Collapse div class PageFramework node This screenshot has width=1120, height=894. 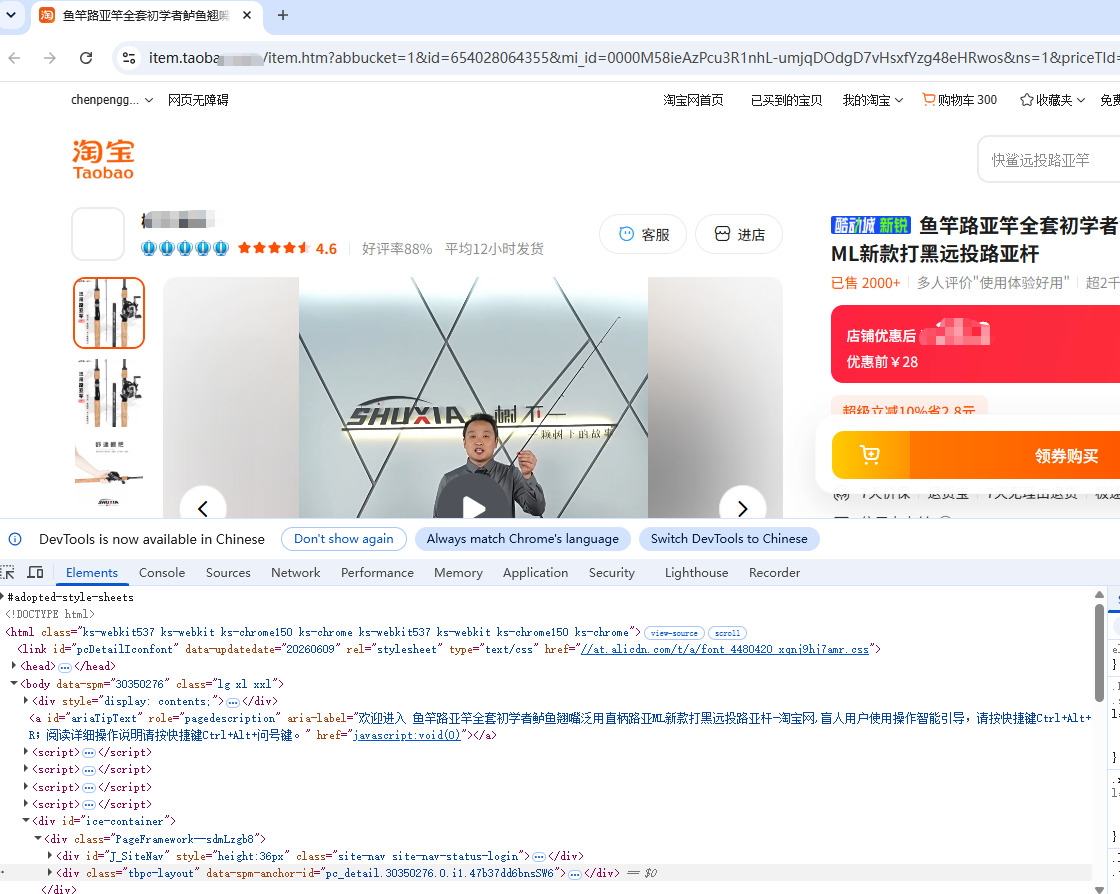pos(39,838)
